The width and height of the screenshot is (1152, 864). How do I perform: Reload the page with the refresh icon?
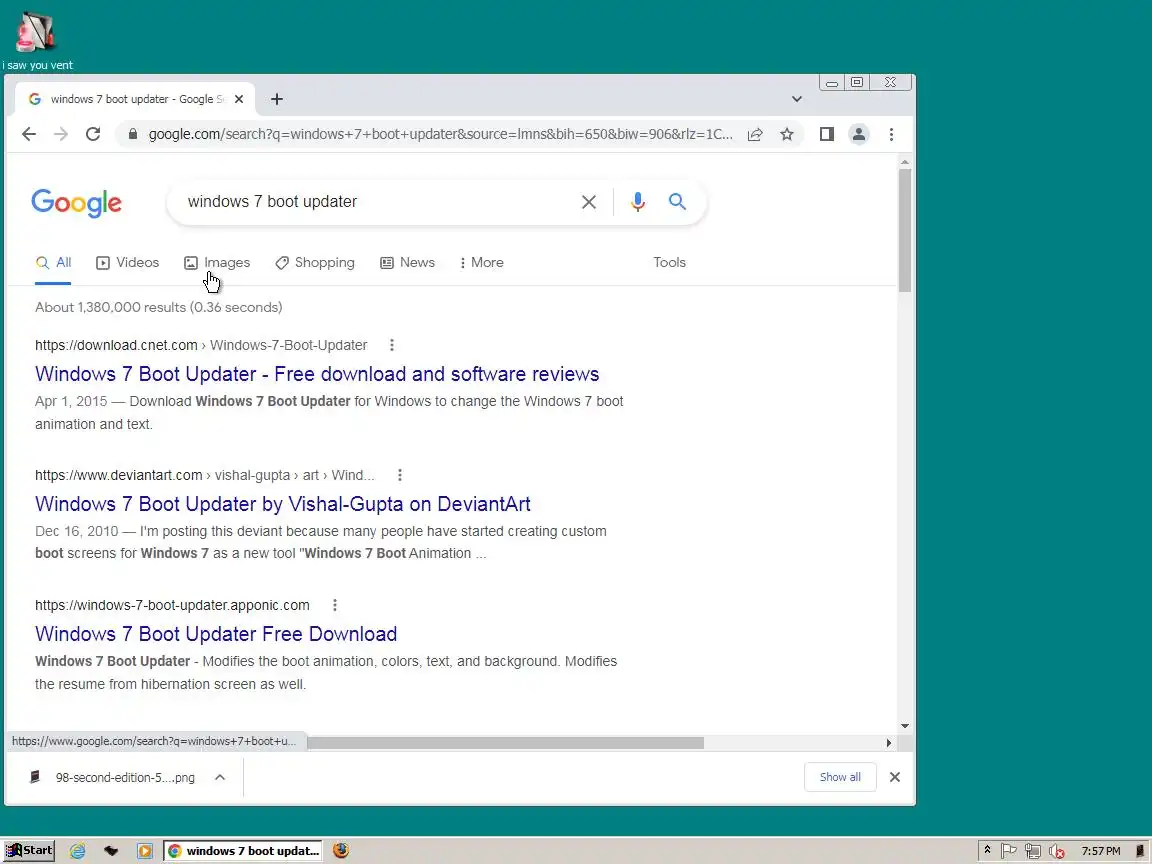[93, 134]
